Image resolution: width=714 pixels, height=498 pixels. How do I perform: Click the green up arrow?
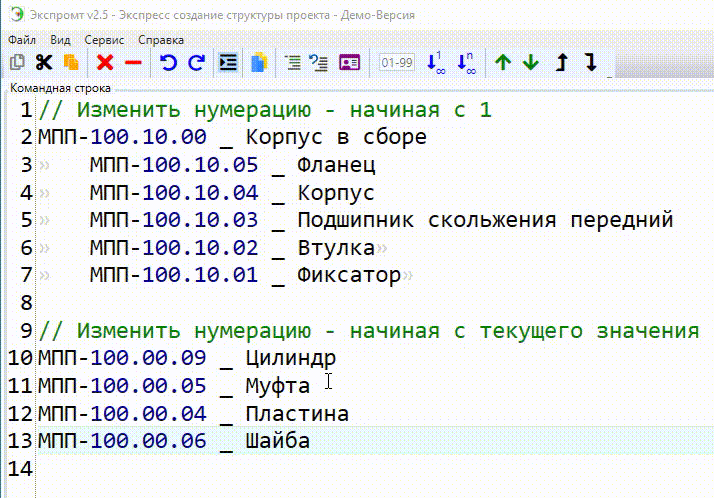(x=503, y=62)
